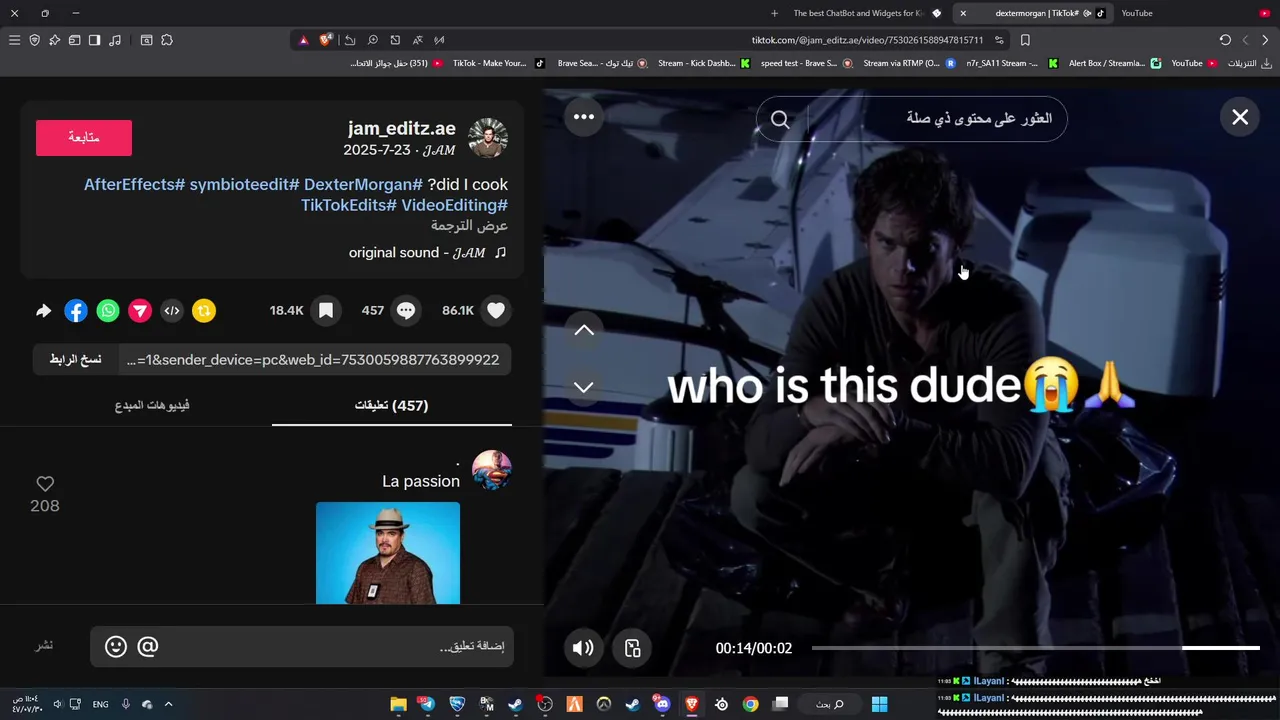Mute the video with speaker button
Viewport: 1280px width, 720px height.
[x=583, y=648]
